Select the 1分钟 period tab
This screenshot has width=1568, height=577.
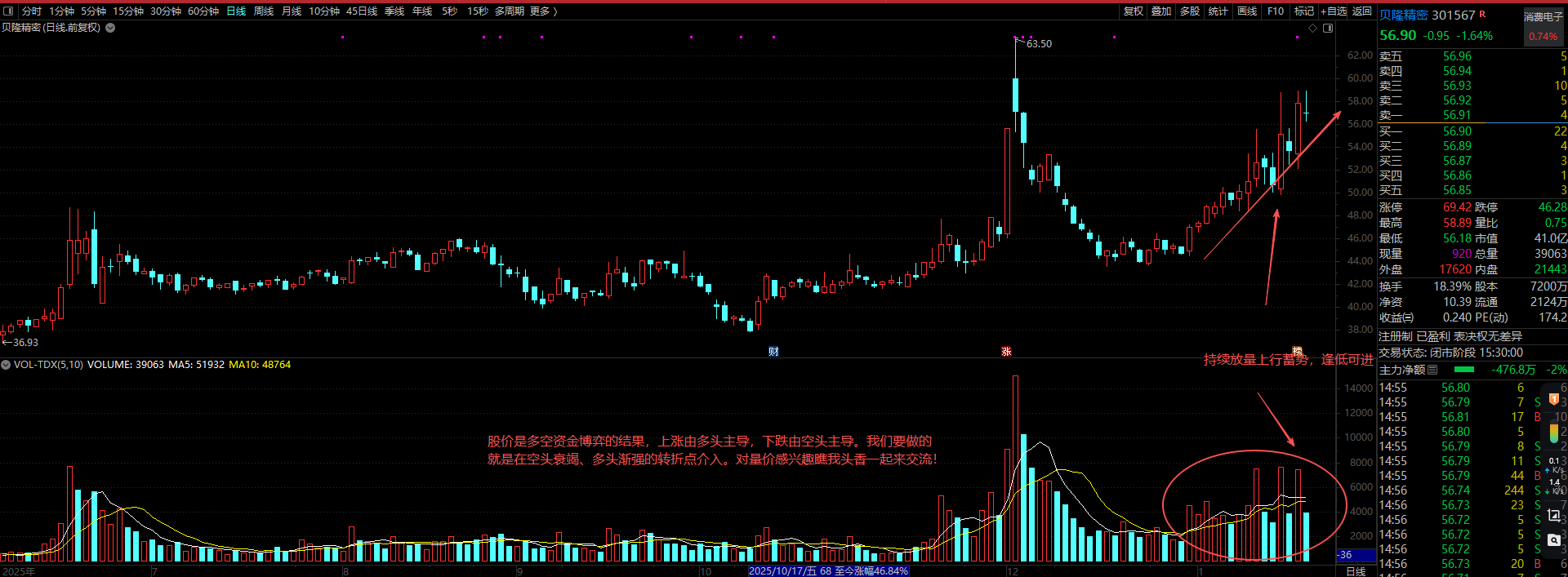pos(62,11)
